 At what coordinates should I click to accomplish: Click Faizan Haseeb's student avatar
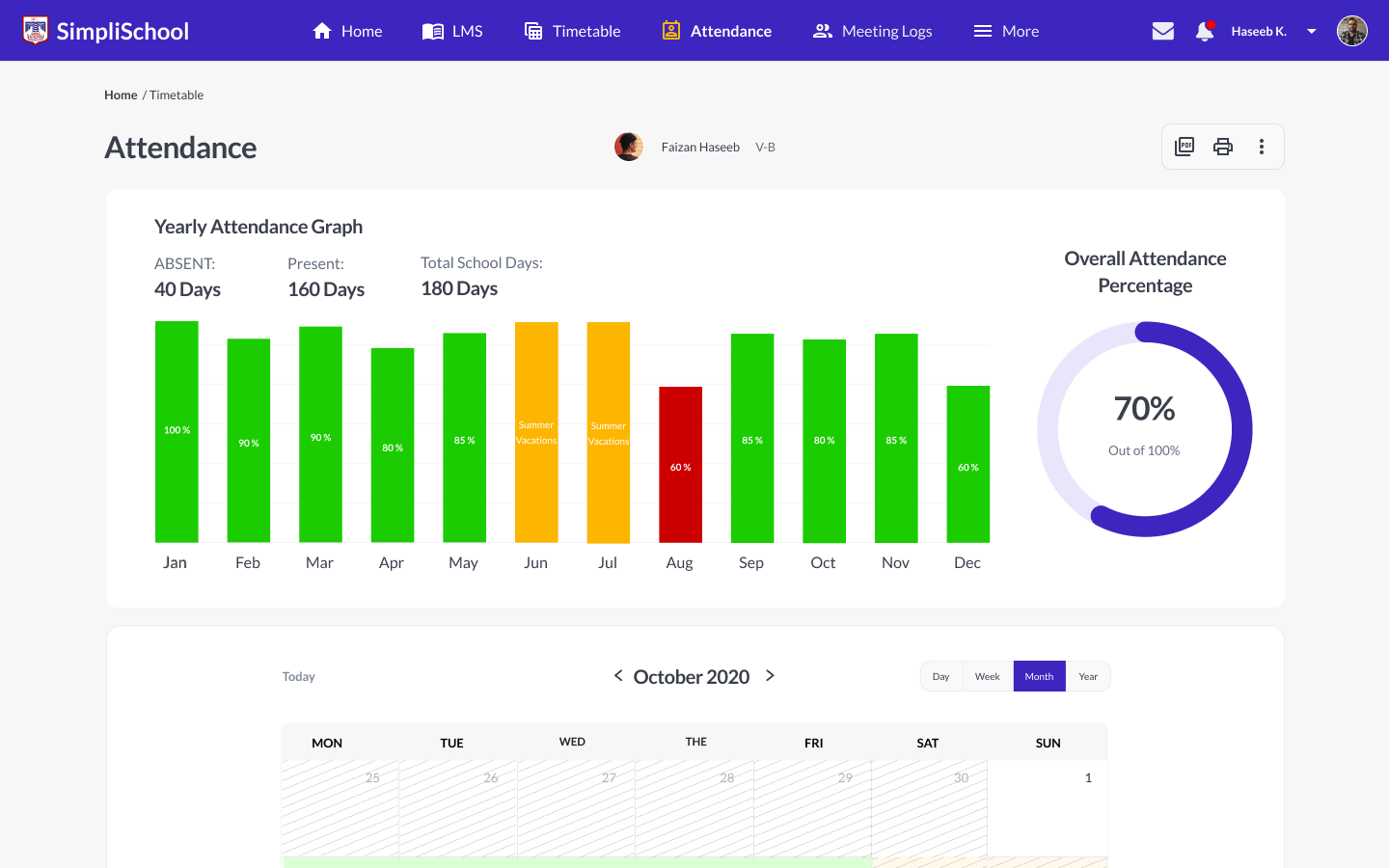coord(629,147)
